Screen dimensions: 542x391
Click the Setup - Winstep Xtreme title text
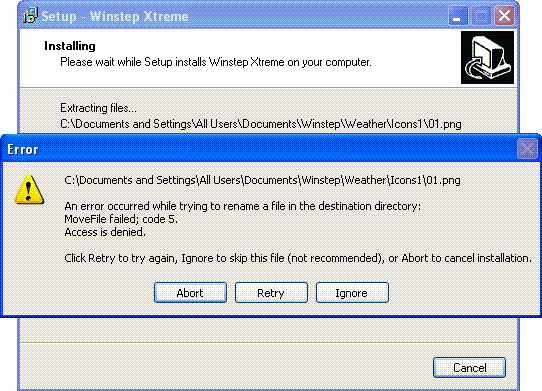tap(115, 16)
